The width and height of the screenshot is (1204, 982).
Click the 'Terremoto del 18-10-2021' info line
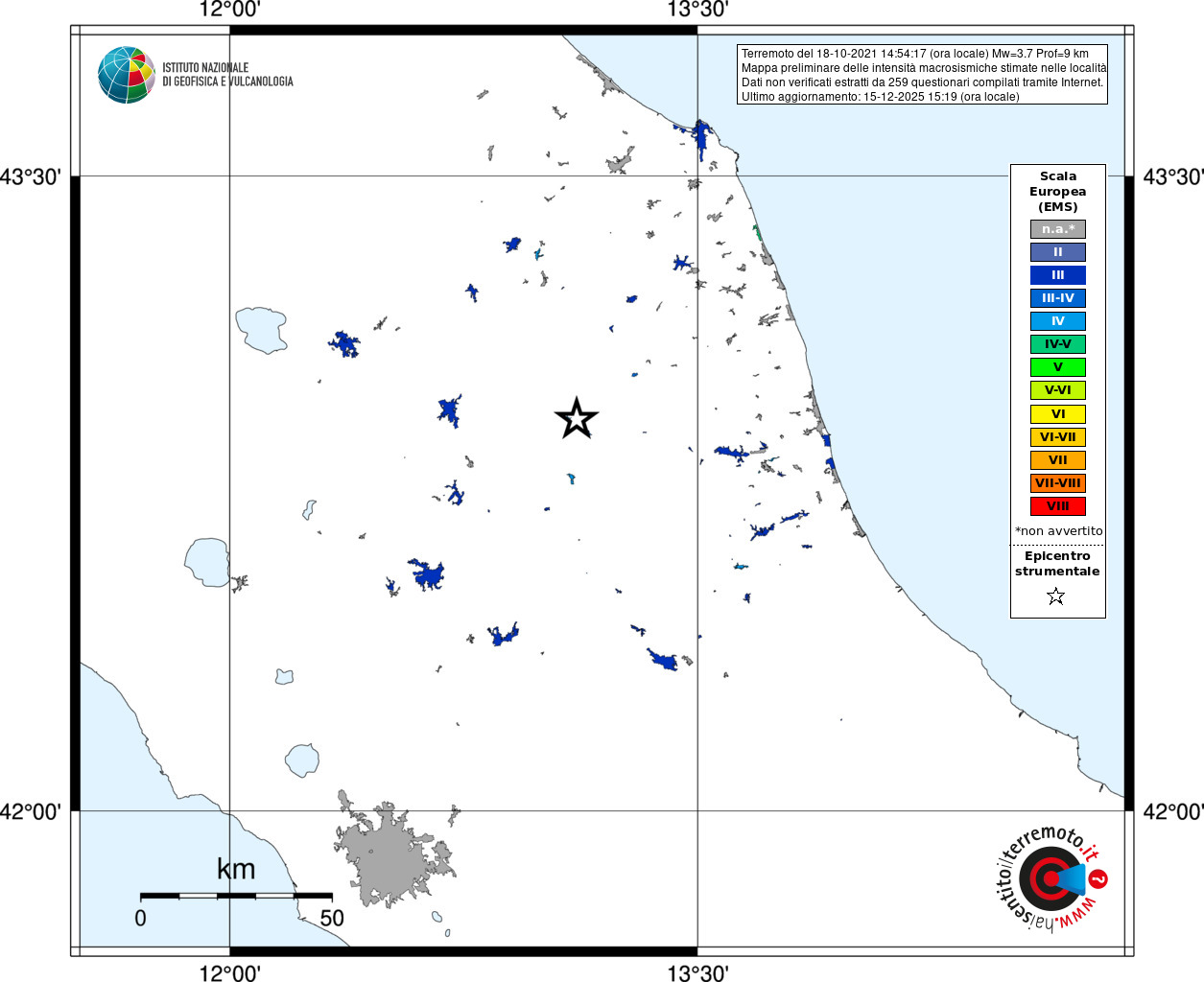[x=915, y=54]
